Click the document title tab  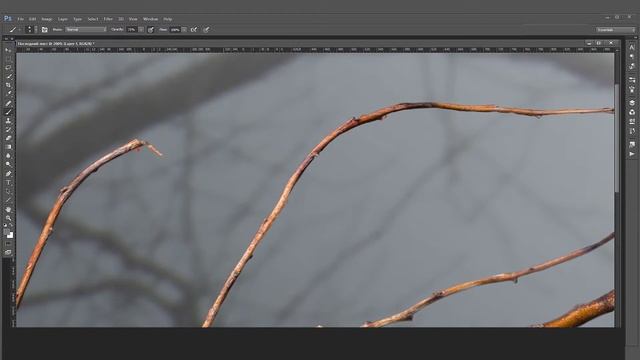coord(56,43)
